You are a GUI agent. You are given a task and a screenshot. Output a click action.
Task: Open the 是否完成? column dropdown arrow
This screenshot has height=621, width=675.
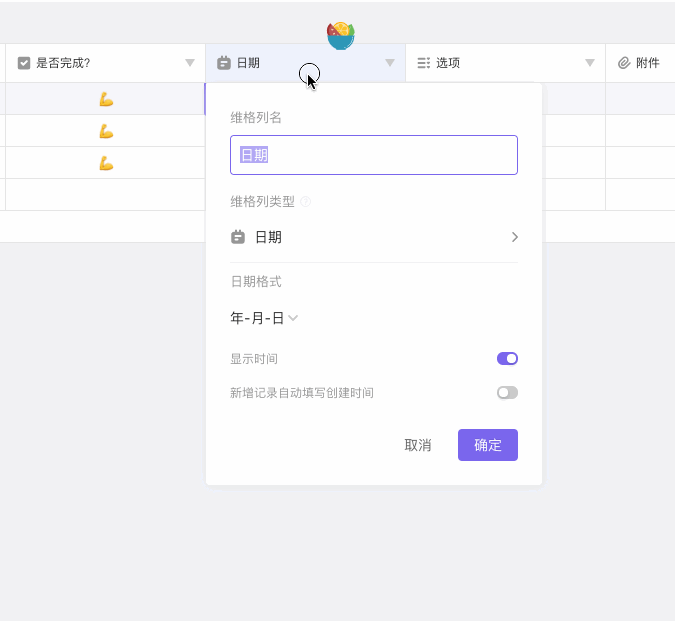coord(189,63)
